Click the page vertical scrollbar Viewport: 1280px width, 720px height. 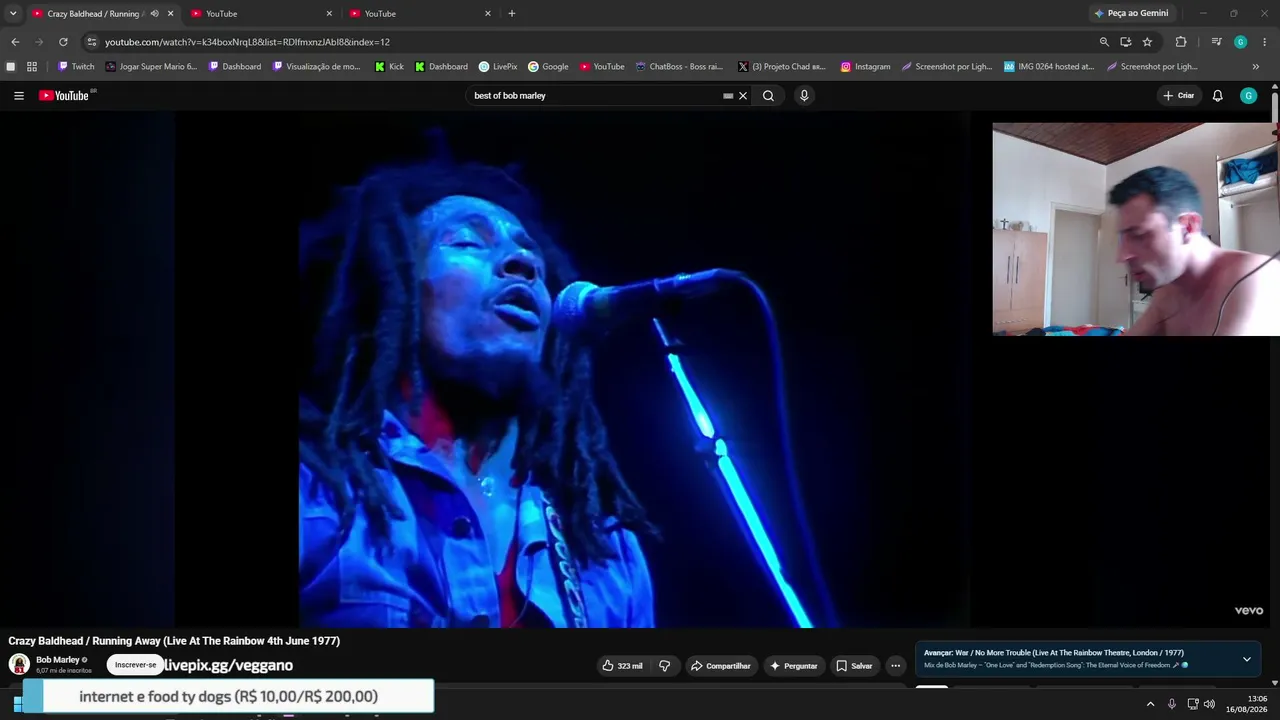(1275, 105)
